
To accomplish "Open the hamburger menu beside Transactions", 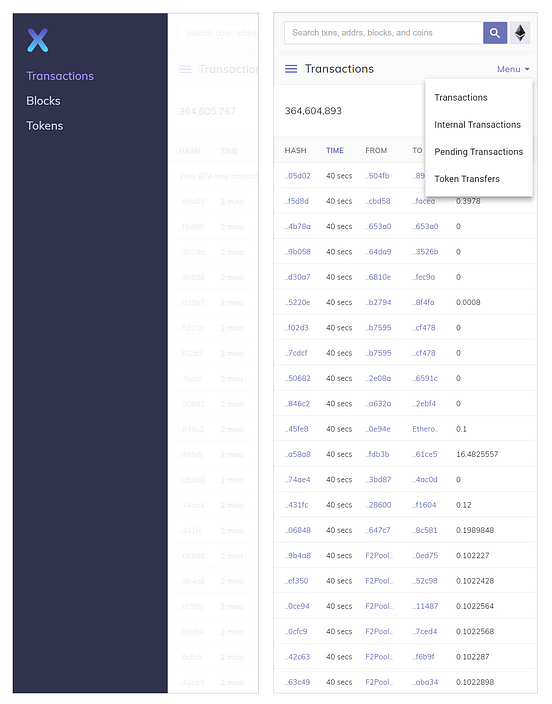I will point(291,69).
